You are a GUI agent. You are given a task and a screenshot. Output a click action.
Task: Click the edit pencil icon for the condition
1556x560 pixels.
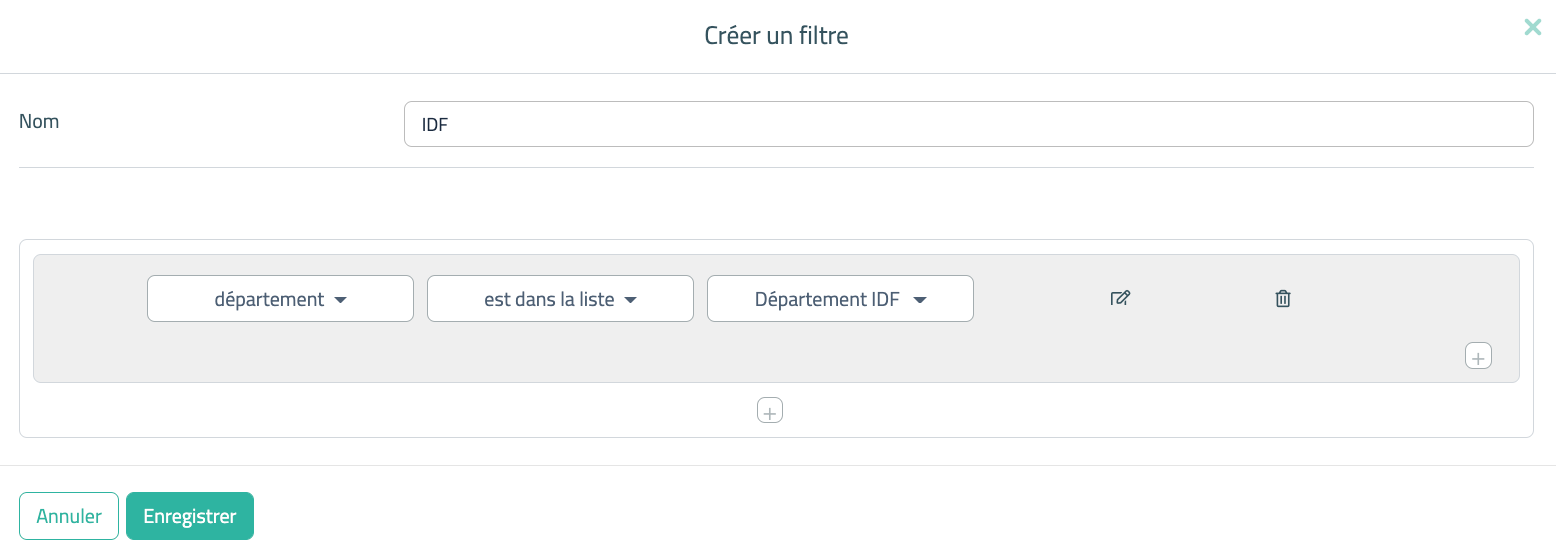[x=1120, y=298]
